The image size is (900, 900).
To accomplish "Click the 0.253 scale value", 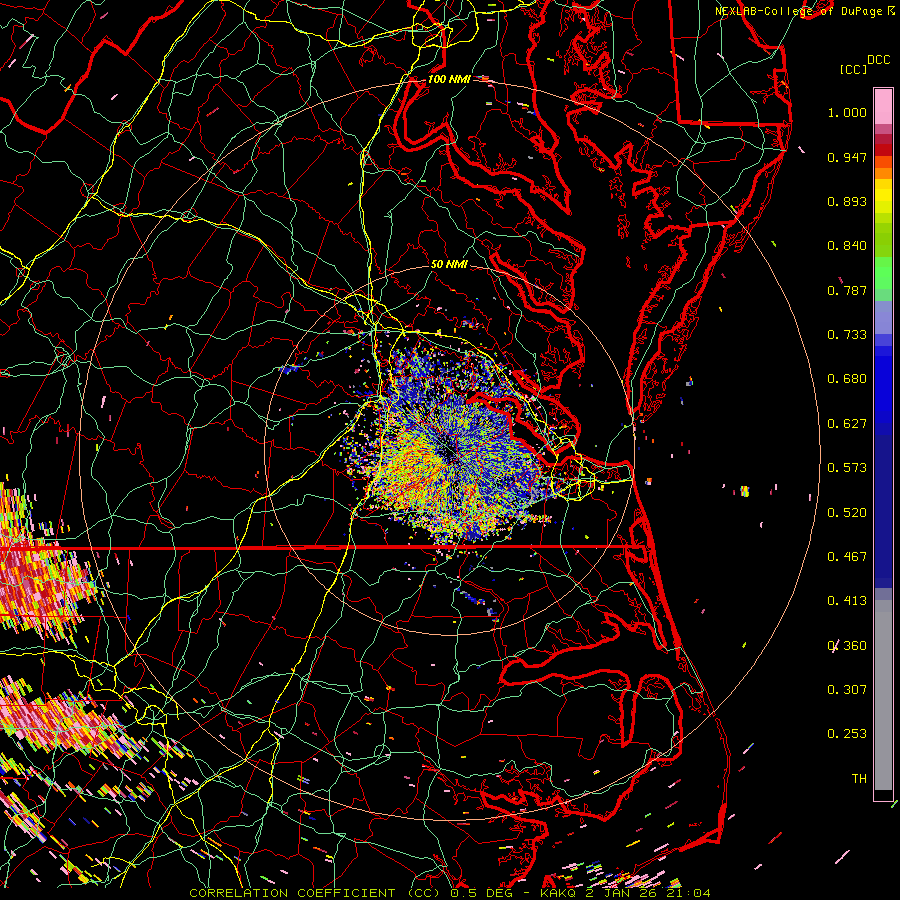I will pyautogui.click(x=847, y=734).
